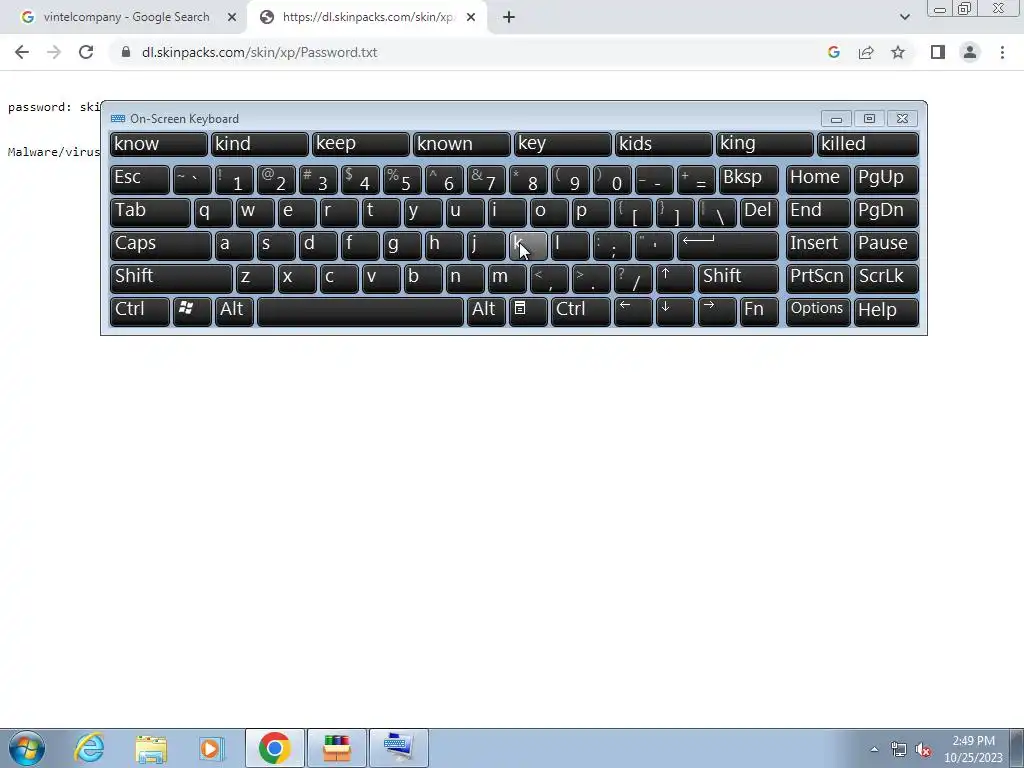
Task: Click the Home key
Action: point(818,179)
